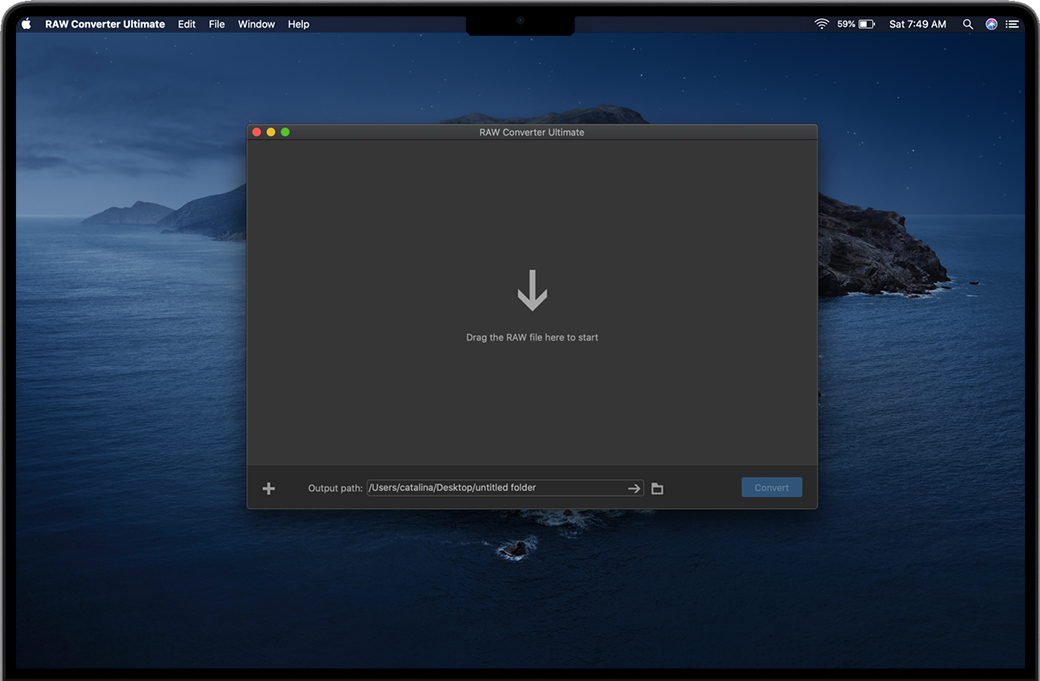Launch Siri from the menu bar
Viewport: 1040px width, 681px height.
tap(991, 24)
